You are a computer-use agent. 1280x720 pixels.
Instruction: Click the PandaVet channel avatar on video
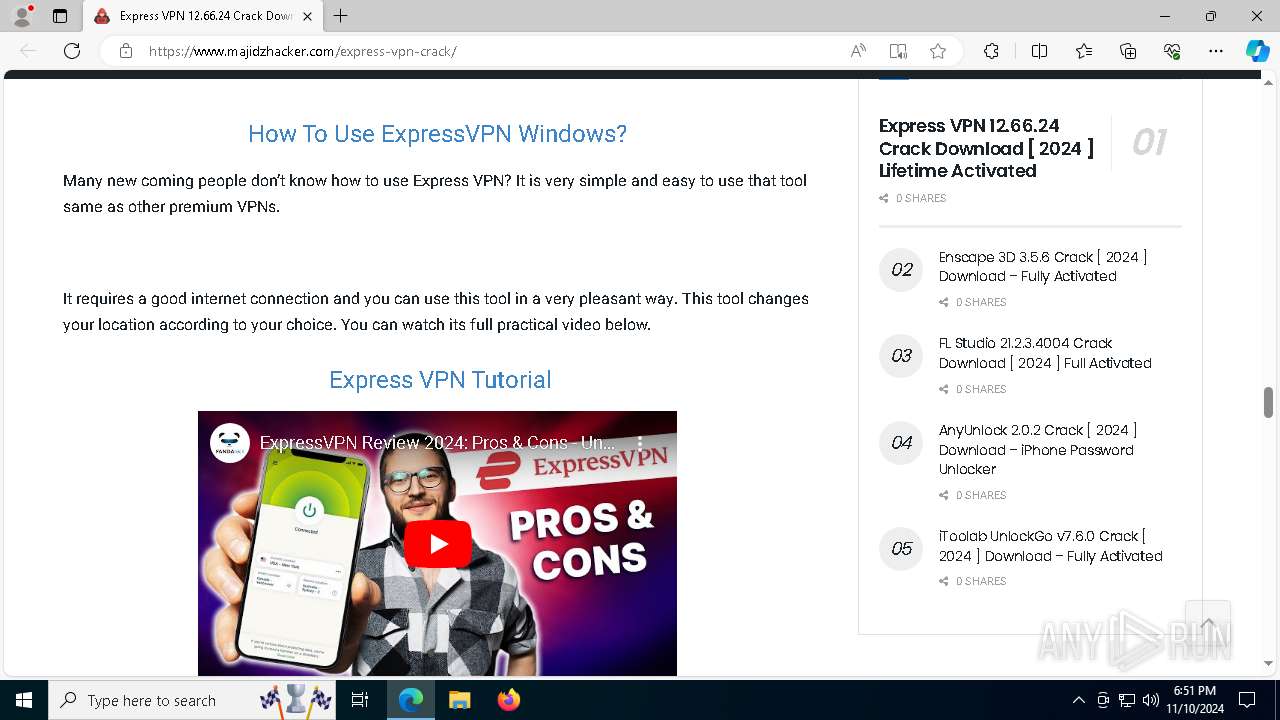(230, 442)
